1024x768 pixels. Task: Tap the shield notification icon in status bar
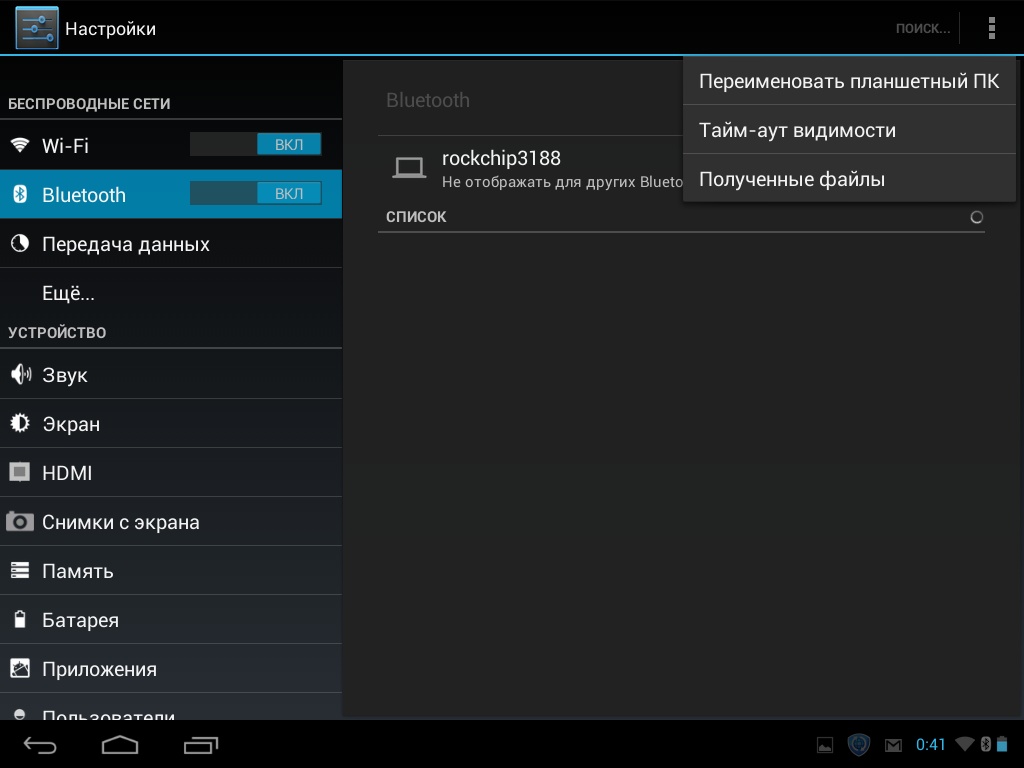(x=858, y=745)
